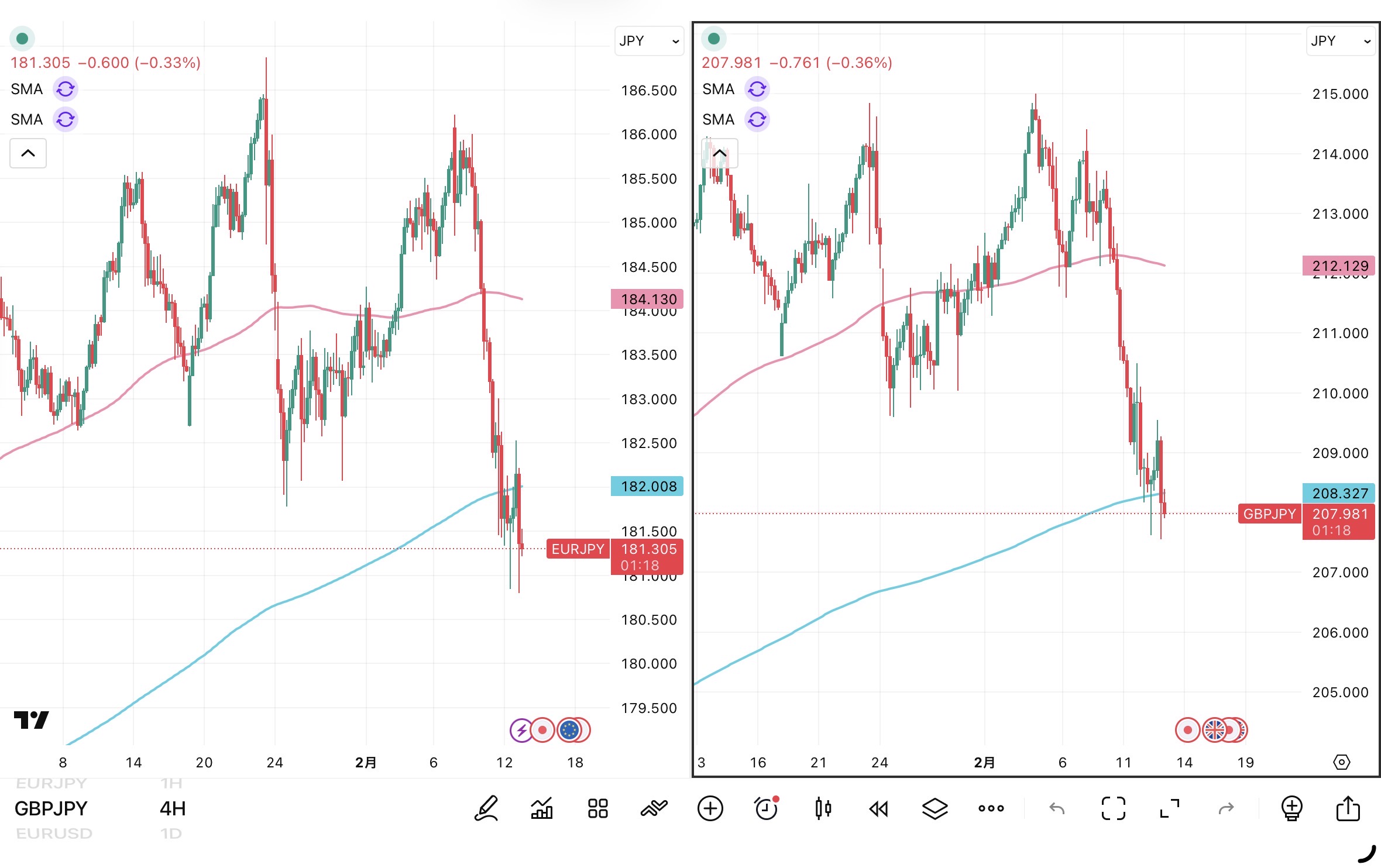Image resolution: width=1381 pixels, height=868 pixels.
Task: Open JPY currency dropdown on right chart
Action: tap(1340, 41)
